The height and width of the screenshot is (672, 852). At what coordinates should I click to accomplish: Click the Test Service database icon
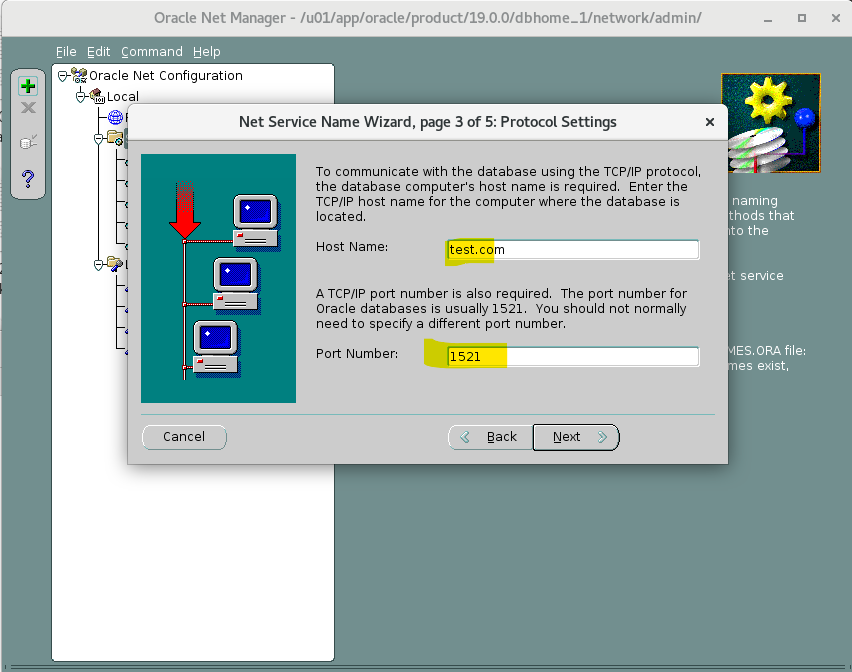28,142
